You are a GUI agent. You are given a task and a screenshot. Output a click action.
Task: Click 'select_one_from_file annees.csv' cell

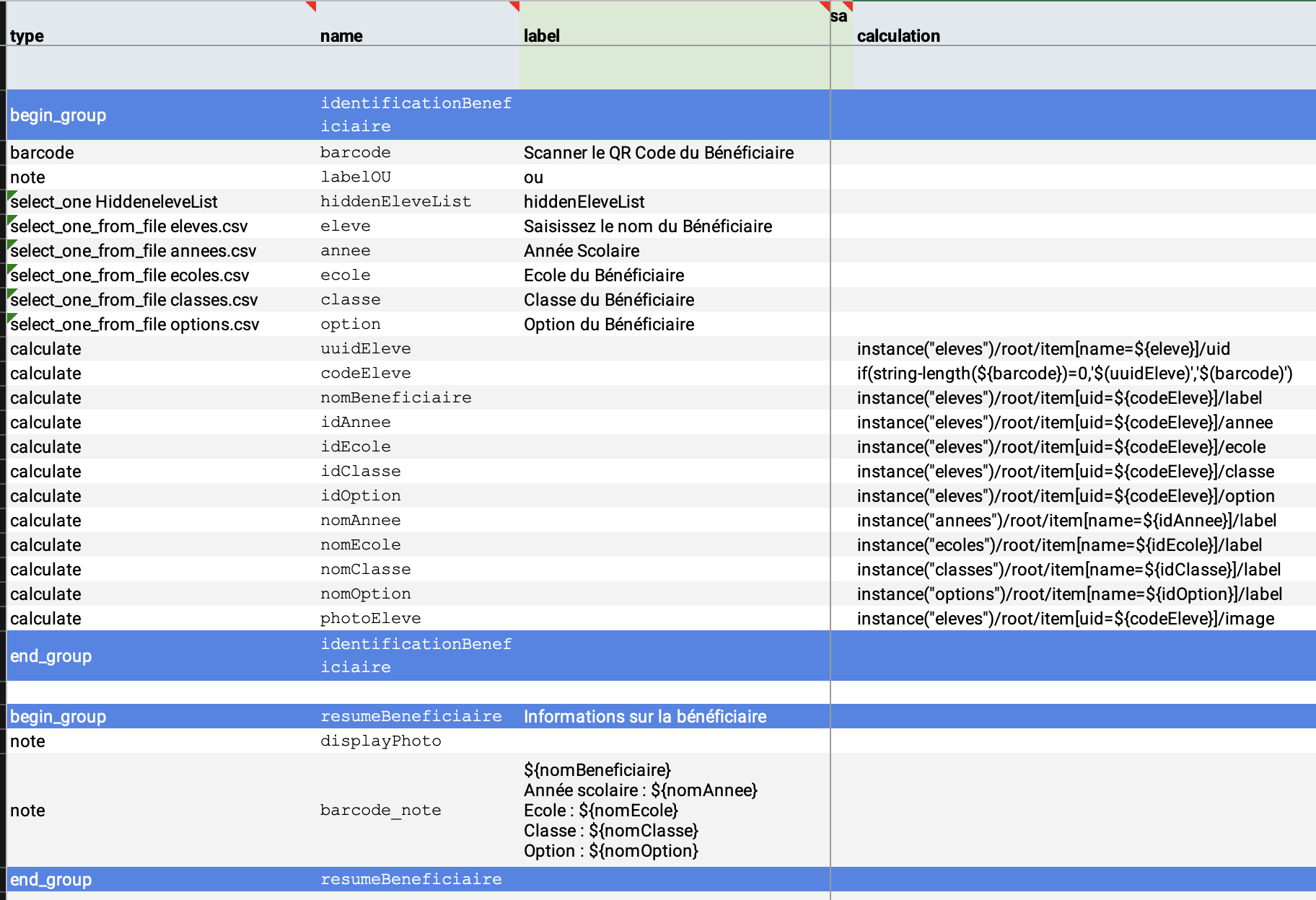[x=162, y=250]
